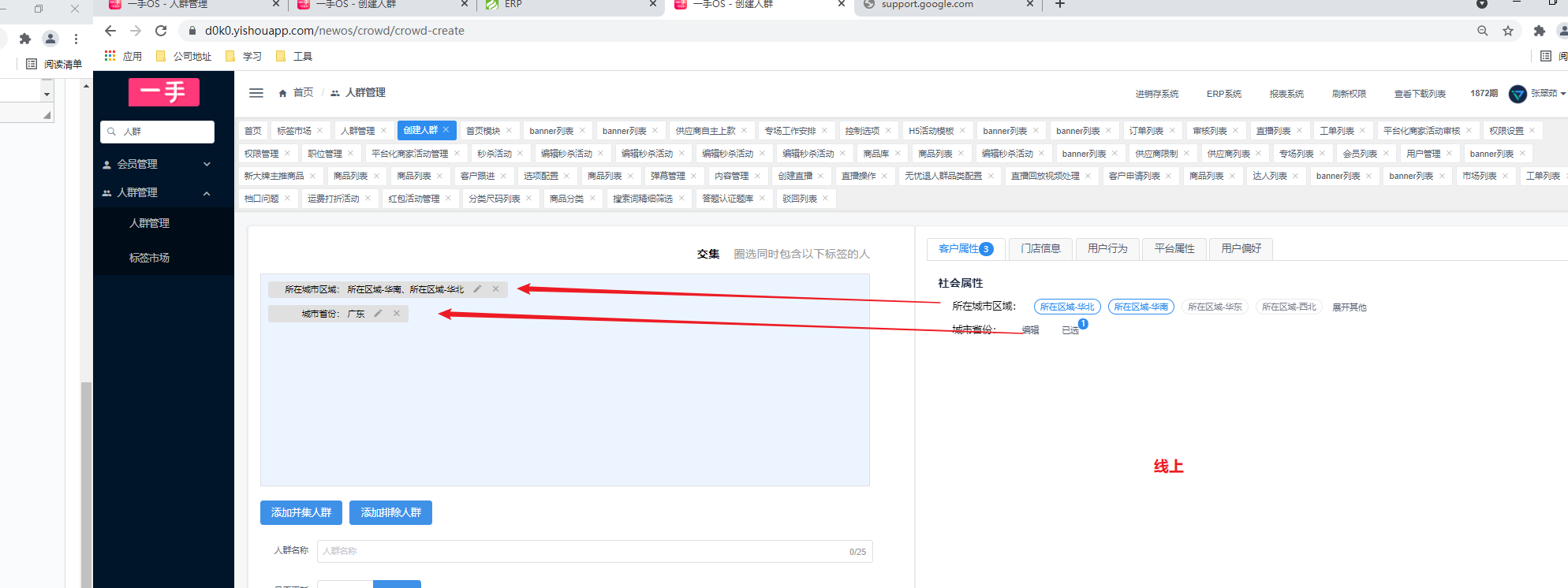The width and height of the screenshot is (1568, 588).
Task: Switch to the 客户属性 tab
Action: click(x=965, y=249)
